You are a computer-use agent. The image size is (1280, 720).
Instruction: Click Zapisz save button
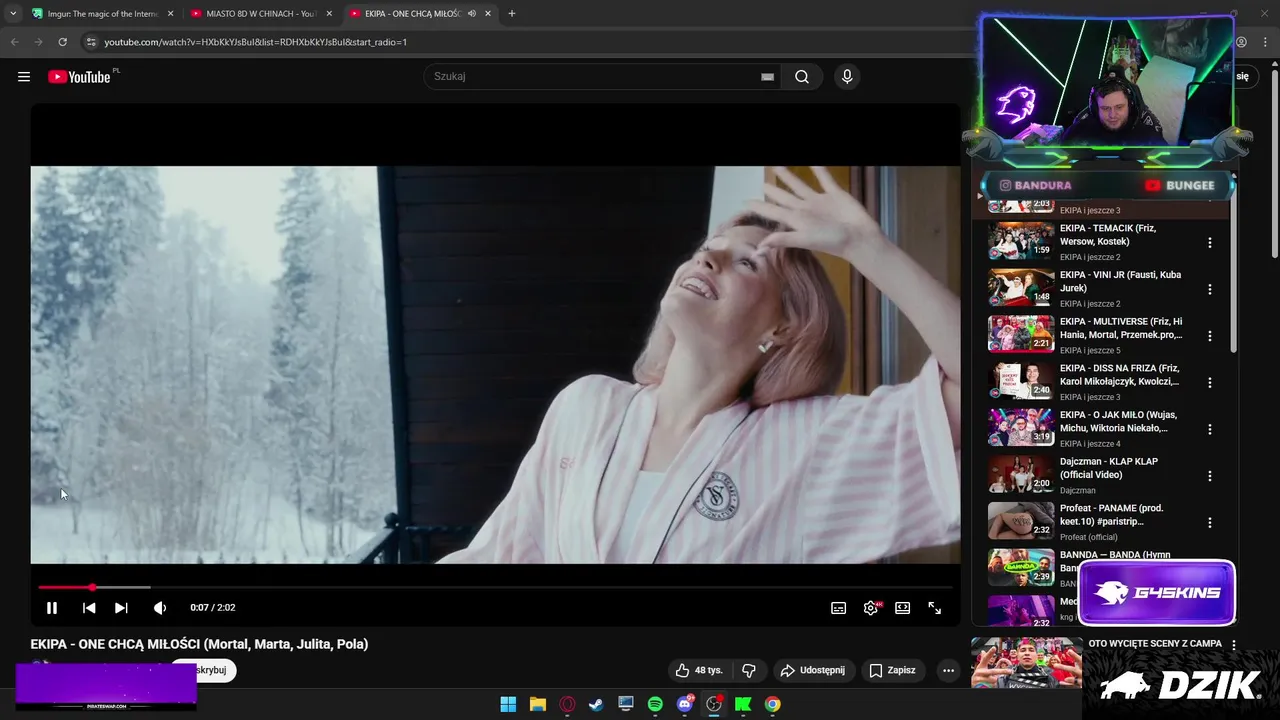click(x=892, y=670)
